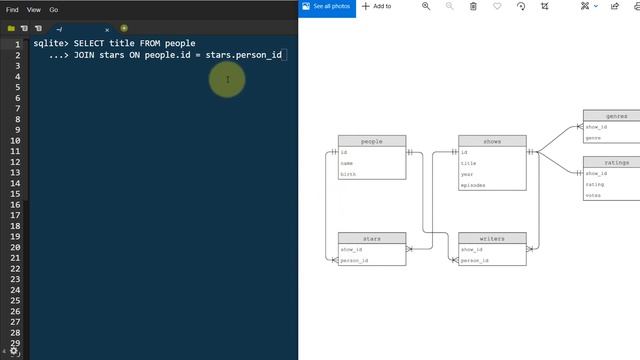
Task: Open the View menu
Action: [33, 10]
